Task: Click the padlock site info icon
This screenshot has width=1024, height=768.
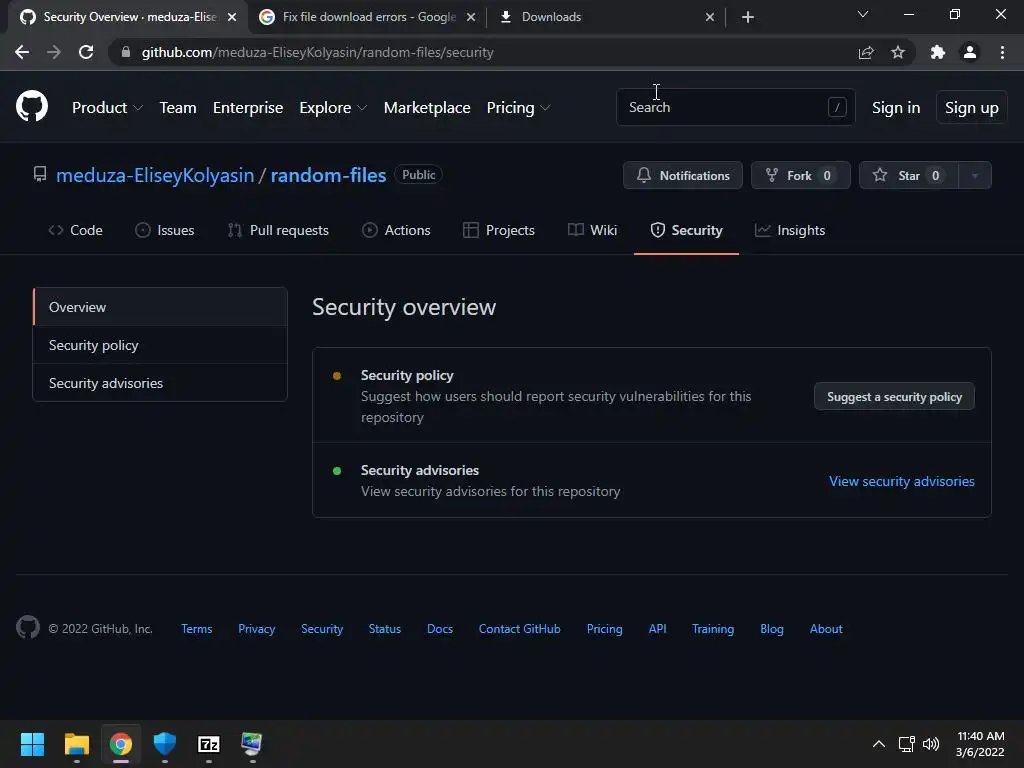Action: click(126, 52)
